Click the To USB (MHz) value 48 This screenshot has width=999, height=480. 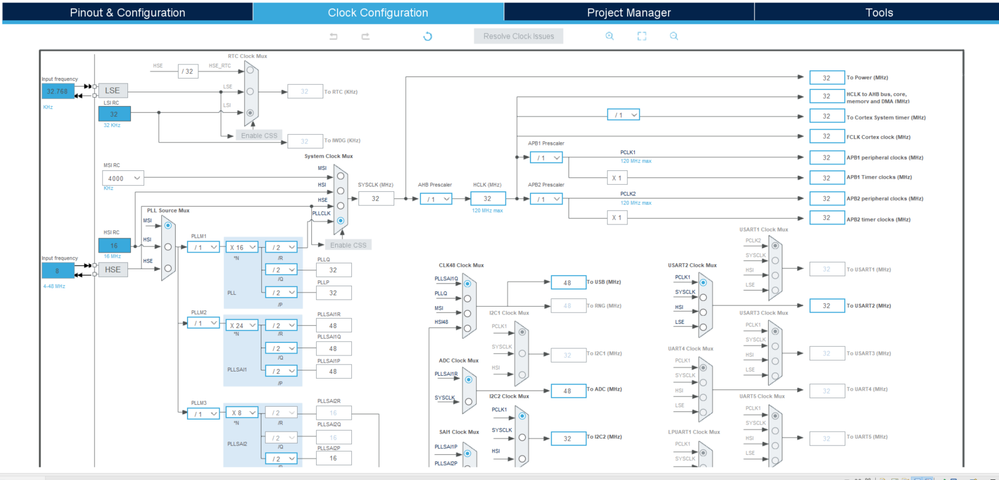tap(568, 282)
